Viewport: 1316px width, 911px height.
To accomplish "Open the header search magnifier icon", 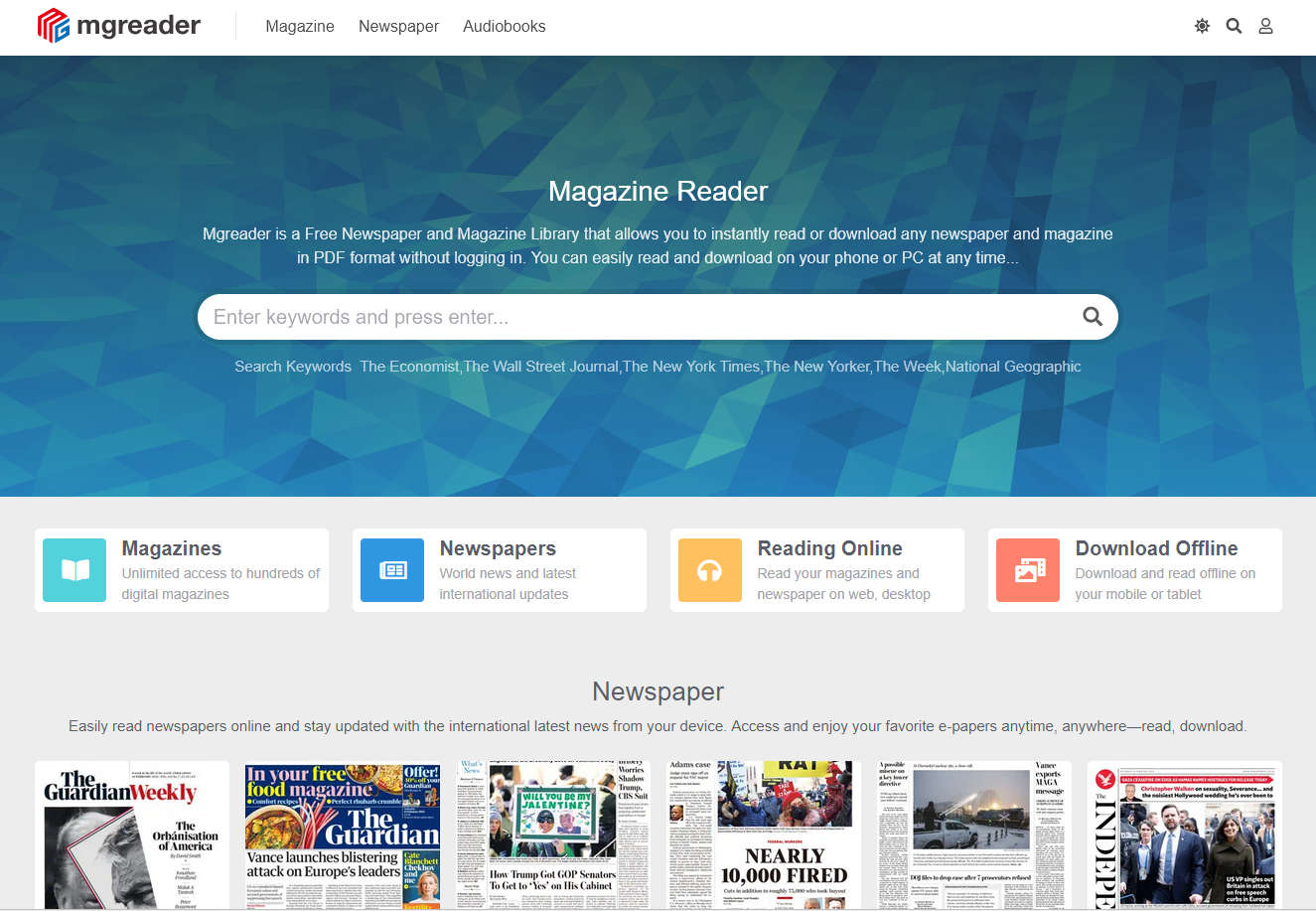I will 1234,26.
